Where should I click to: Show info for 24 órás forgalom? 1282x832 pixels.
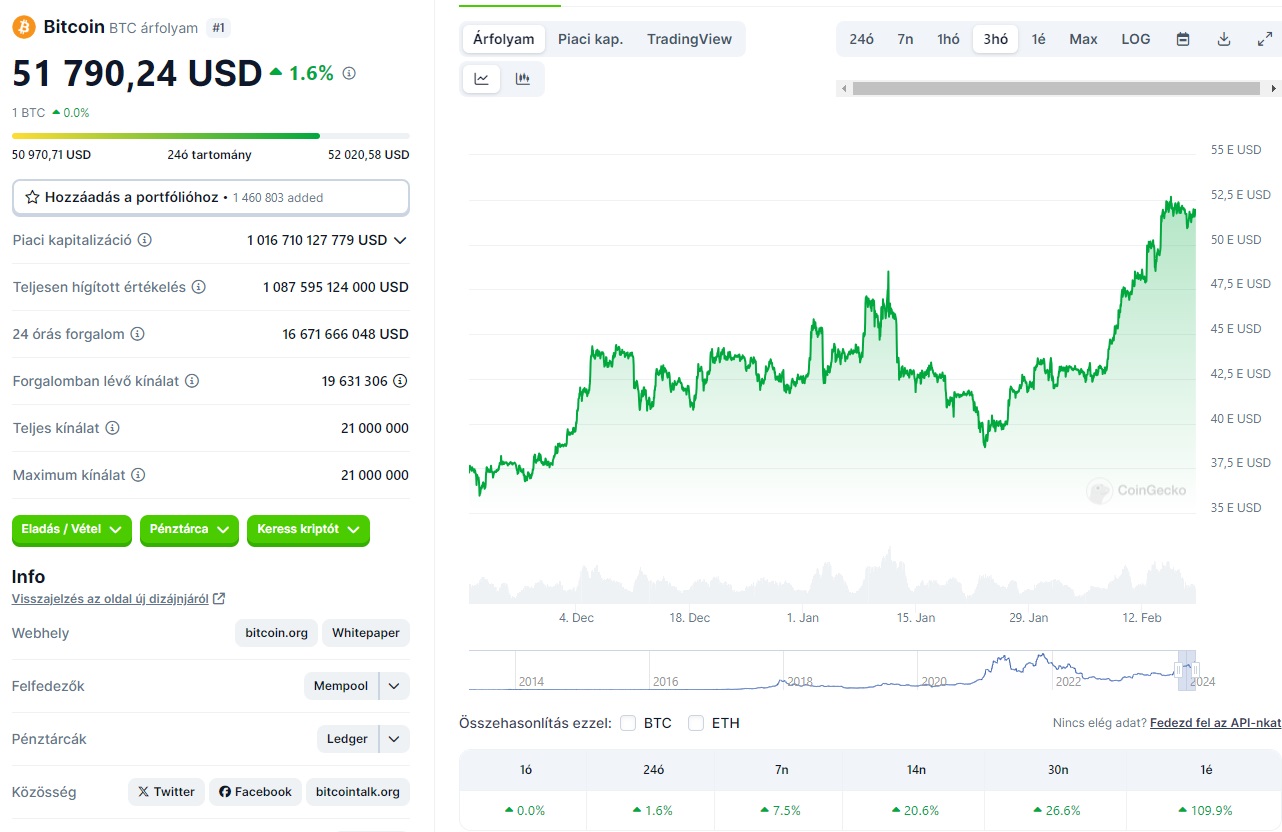coord(138,334)
